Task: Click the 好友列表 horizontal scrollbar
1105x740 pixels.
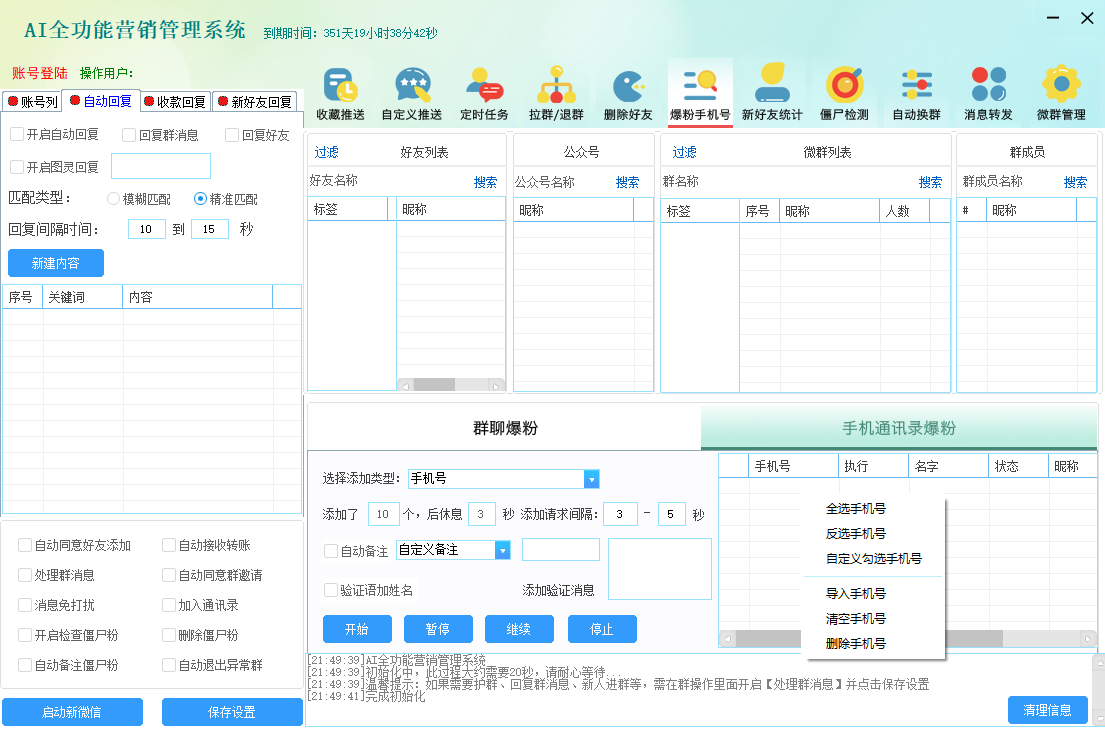Action: (451, 385)
